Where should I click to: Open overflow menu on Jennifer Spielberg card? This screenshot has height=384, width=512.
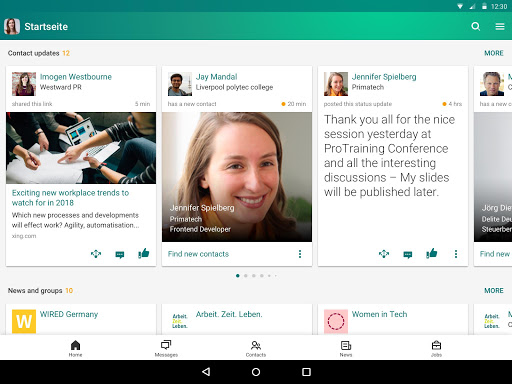pos(456,254)
